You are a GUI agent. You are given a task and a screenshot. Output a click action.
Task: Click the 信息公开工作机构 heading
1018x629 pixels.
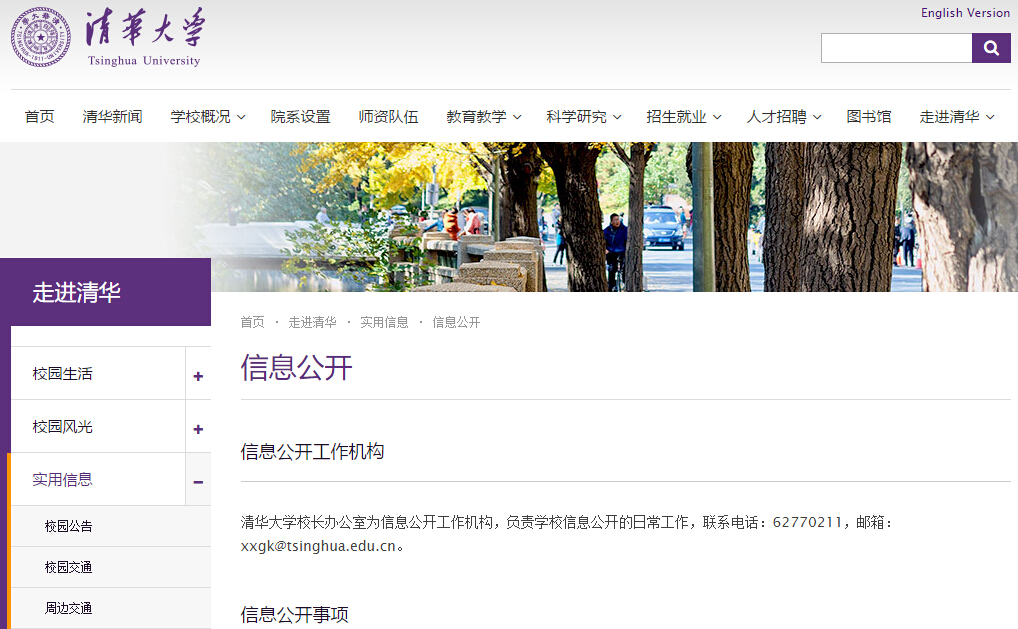(312, 452)
